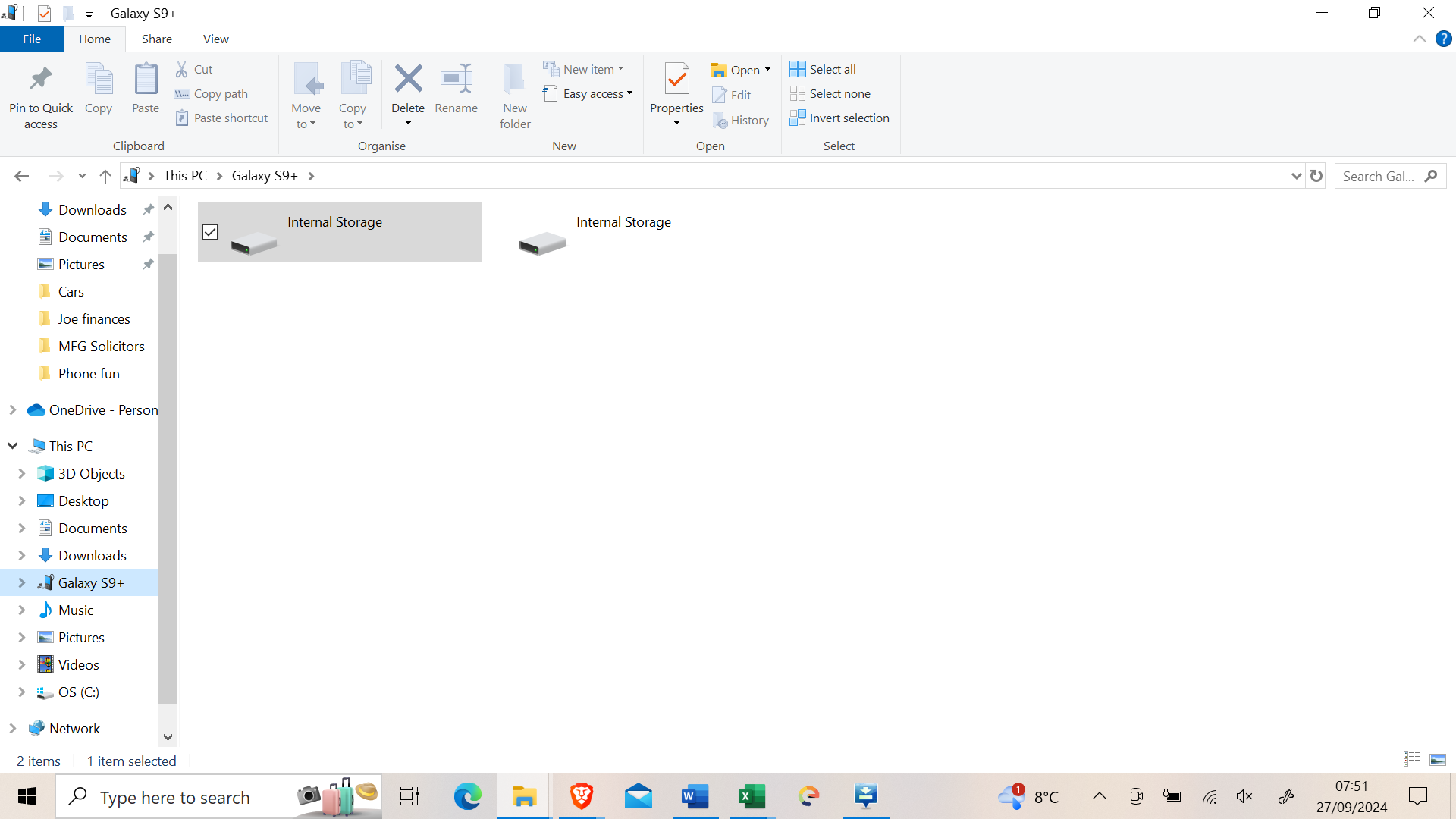Click Select all in ribbon
This screenshot has width=1456, height=819.
tap(824, 69)
